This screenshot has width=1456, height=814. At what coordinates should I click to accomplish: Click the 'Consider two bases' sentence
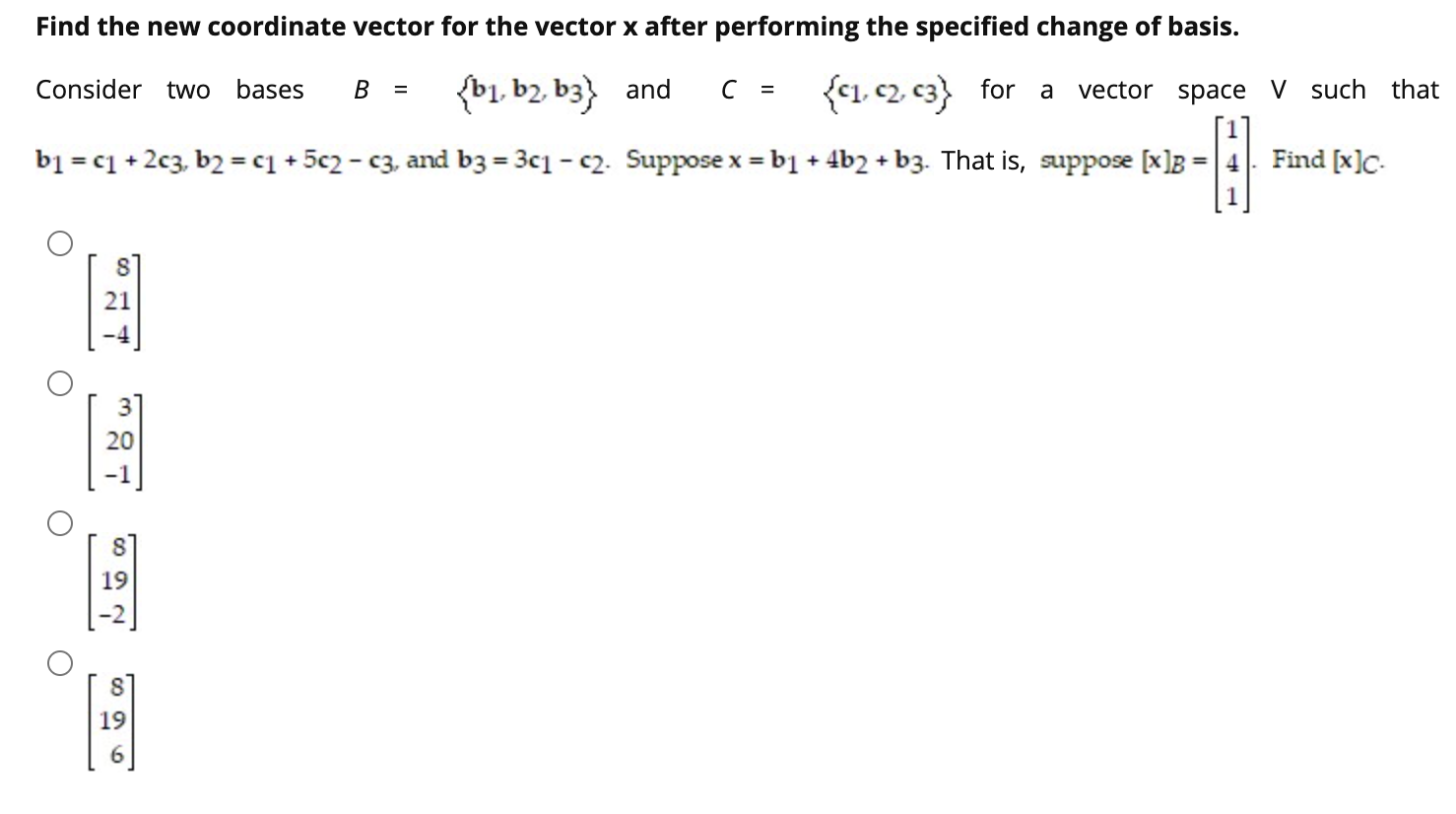(169, 90)
